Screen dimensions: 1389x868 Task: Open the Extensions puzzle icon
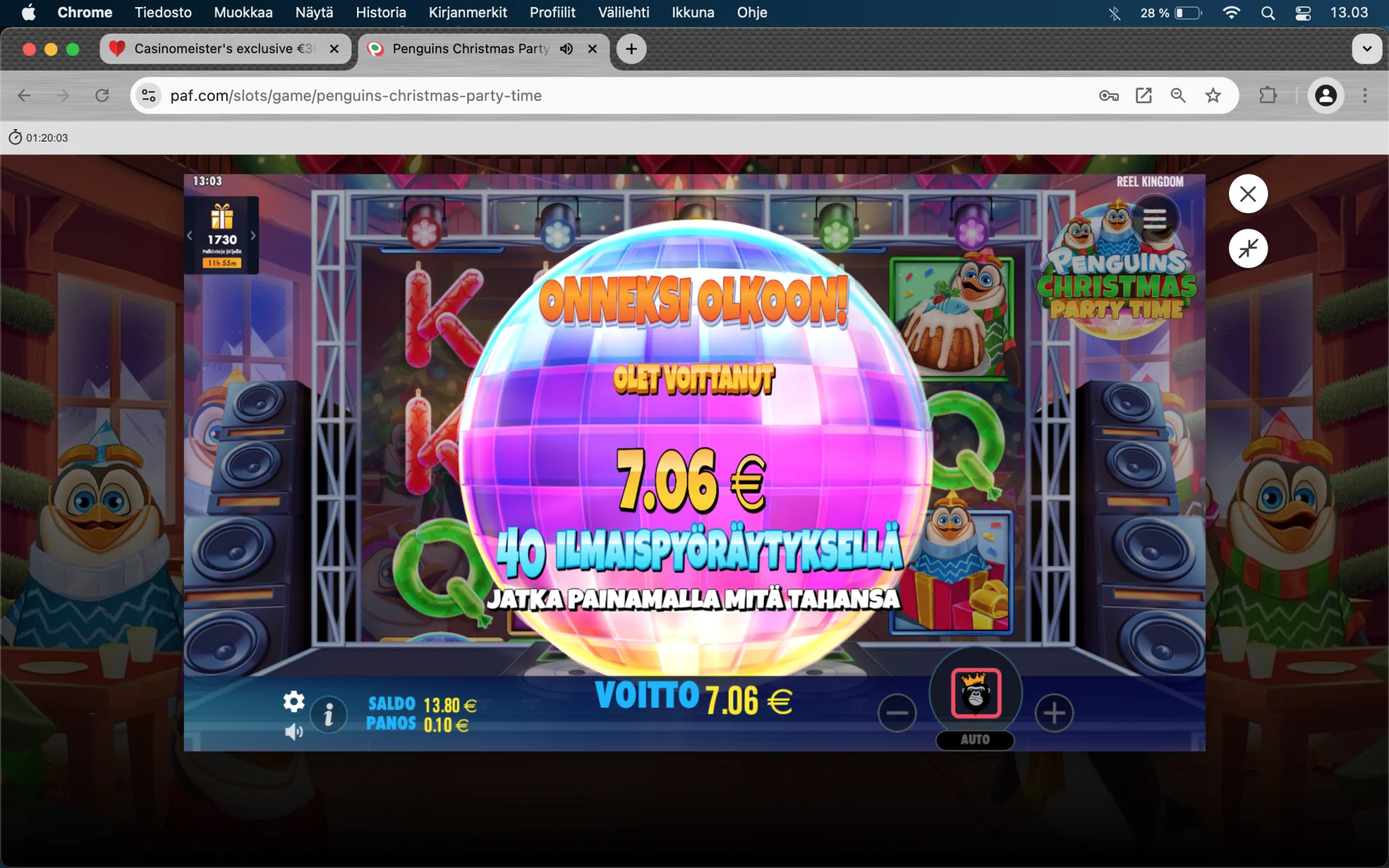coord(1268,95)
